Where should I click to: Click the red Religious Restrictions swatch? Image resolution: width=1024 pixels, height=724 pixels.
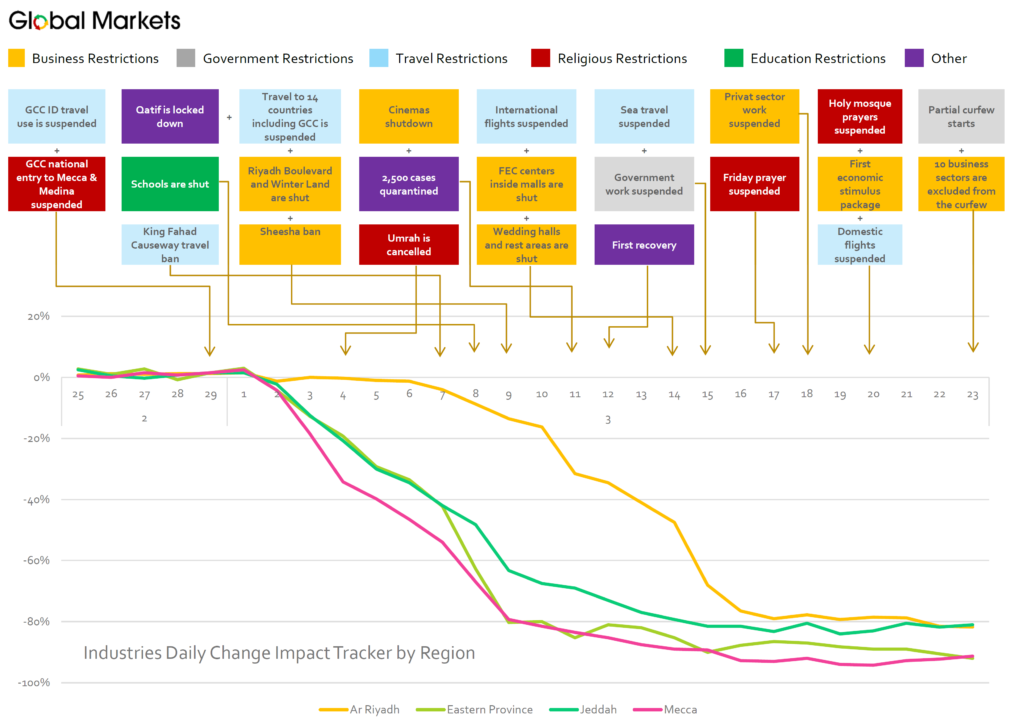click(x=542, y=58)
